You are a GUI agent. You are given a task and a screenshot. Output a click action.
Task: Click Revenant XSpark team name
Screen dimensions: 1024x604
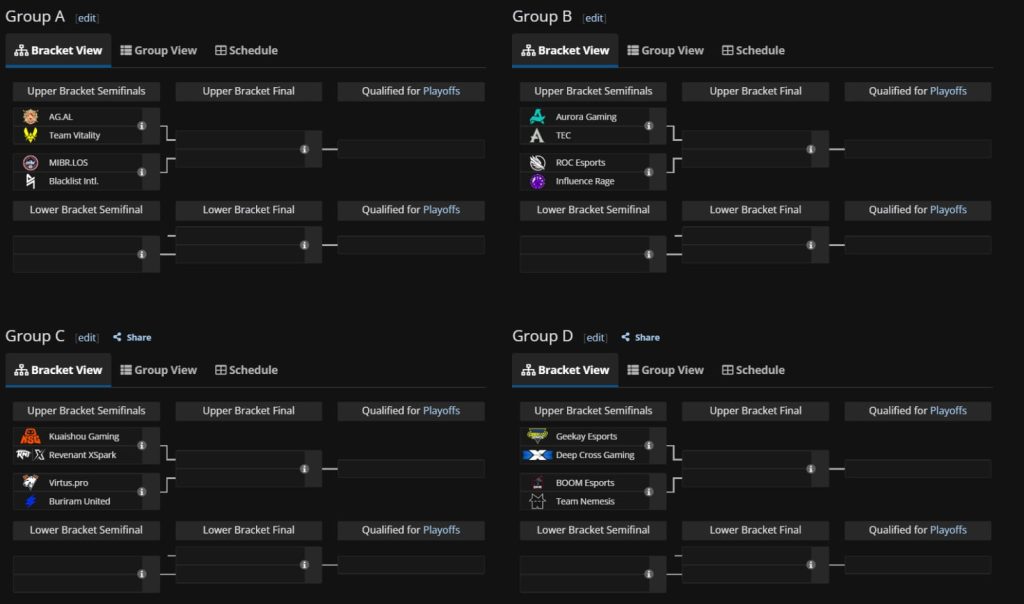(x=82, y=454)
